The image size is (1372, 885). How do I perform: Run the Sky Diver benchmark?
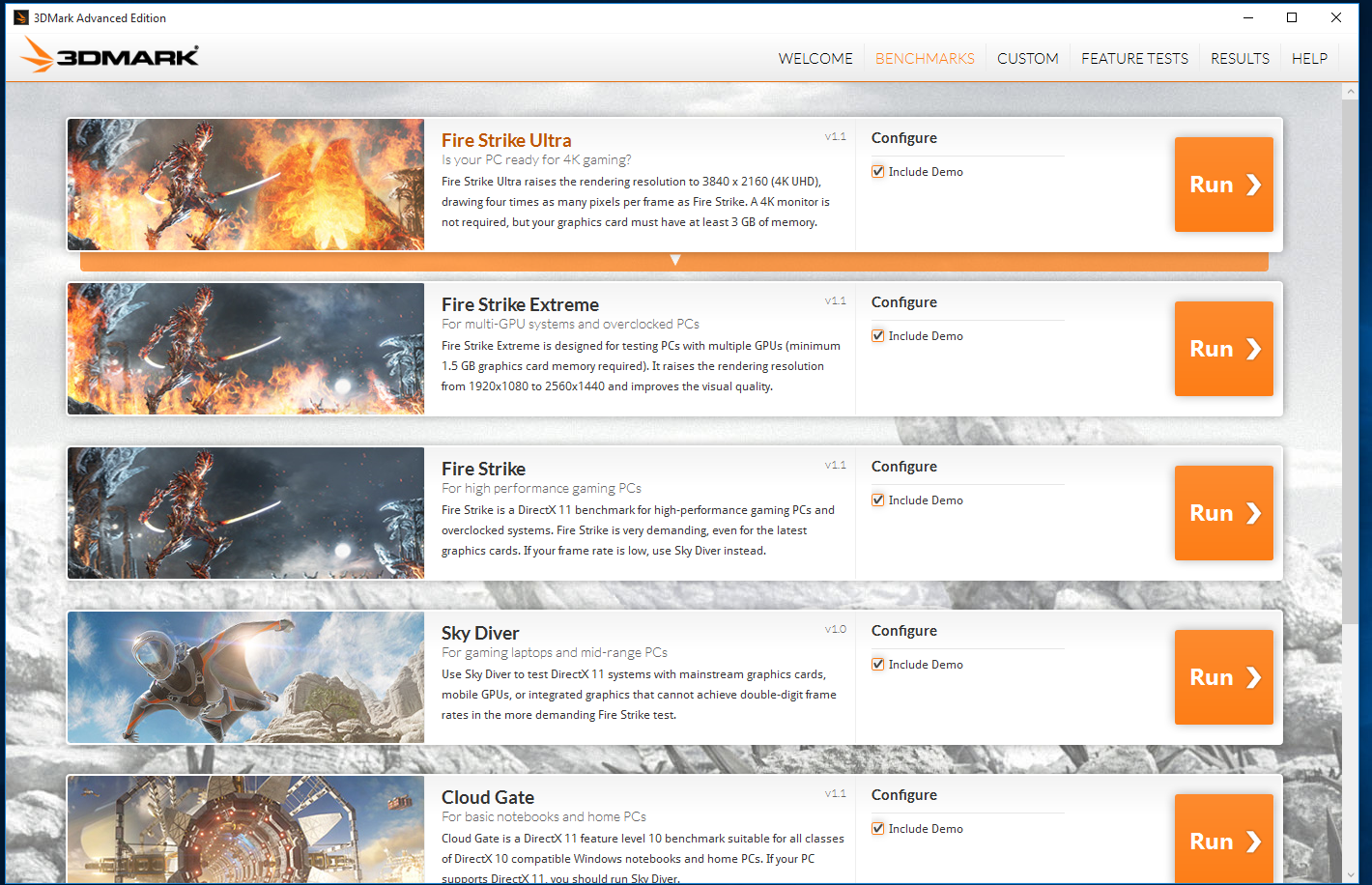click(x=1224, y=677)
